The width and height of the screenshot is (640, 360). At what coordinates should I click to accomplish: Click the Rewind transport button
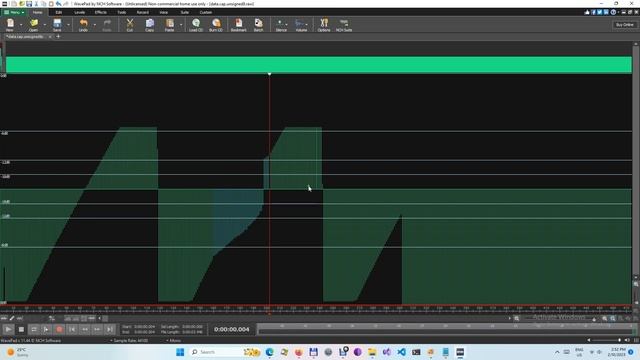(84, 329)
